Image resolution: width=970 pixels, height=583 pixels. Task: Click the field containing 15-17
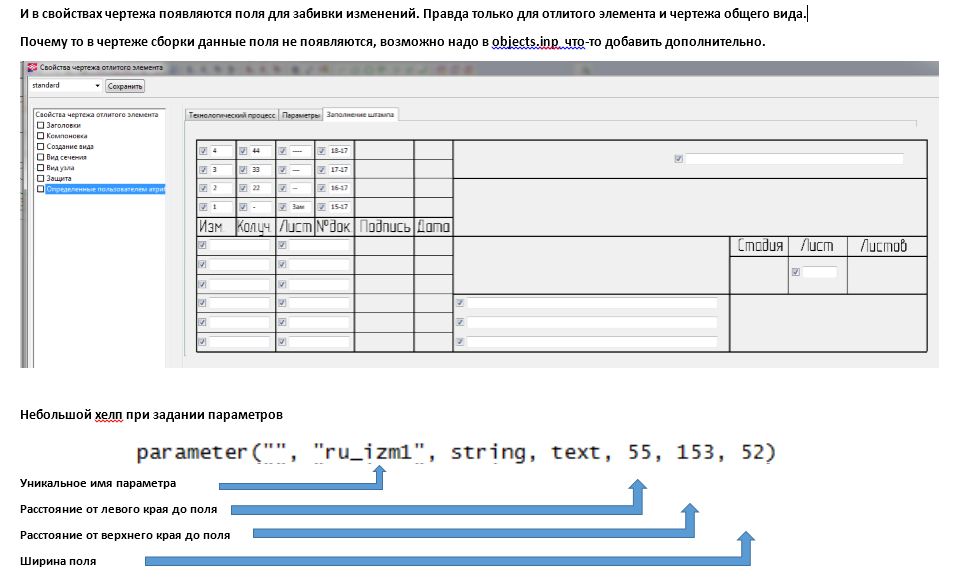(340, 207)
